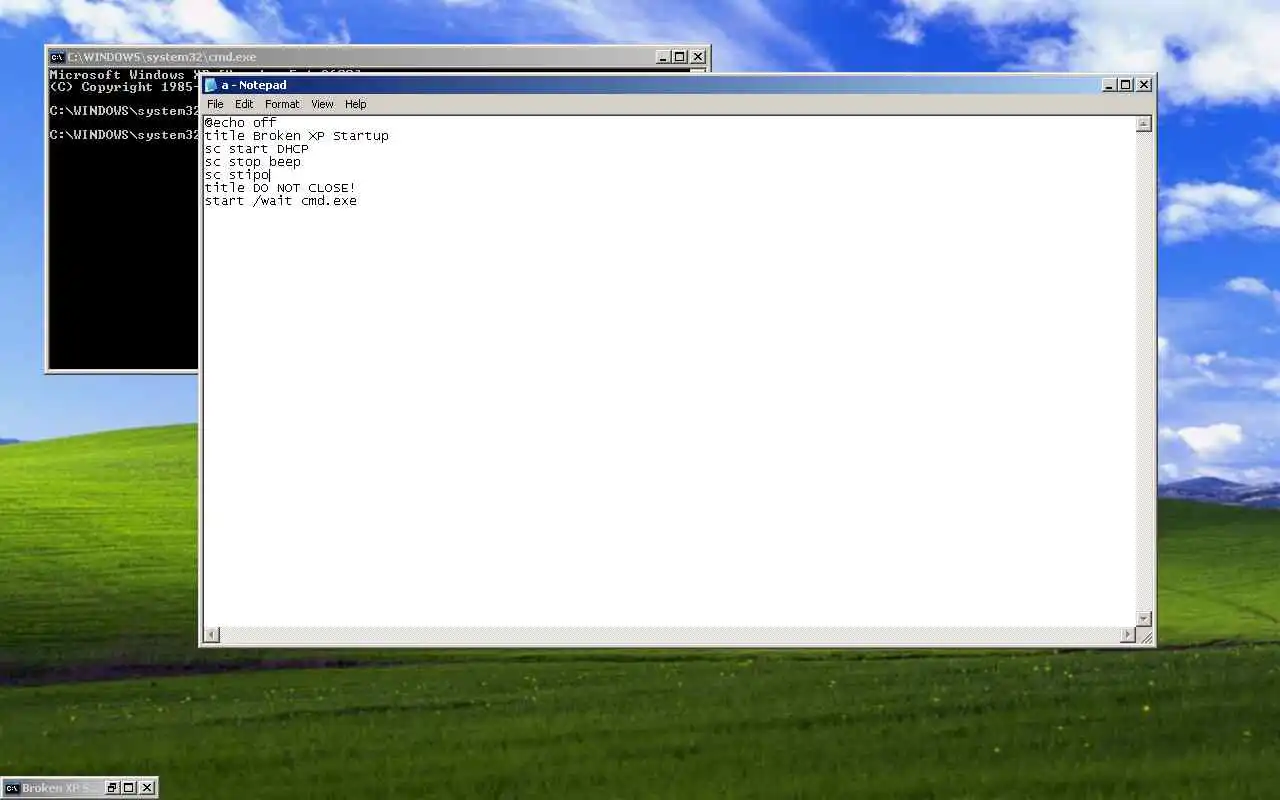Close the cmd.exe window
The width and height of the screenshot is (1280, 800).
point(698,57)
